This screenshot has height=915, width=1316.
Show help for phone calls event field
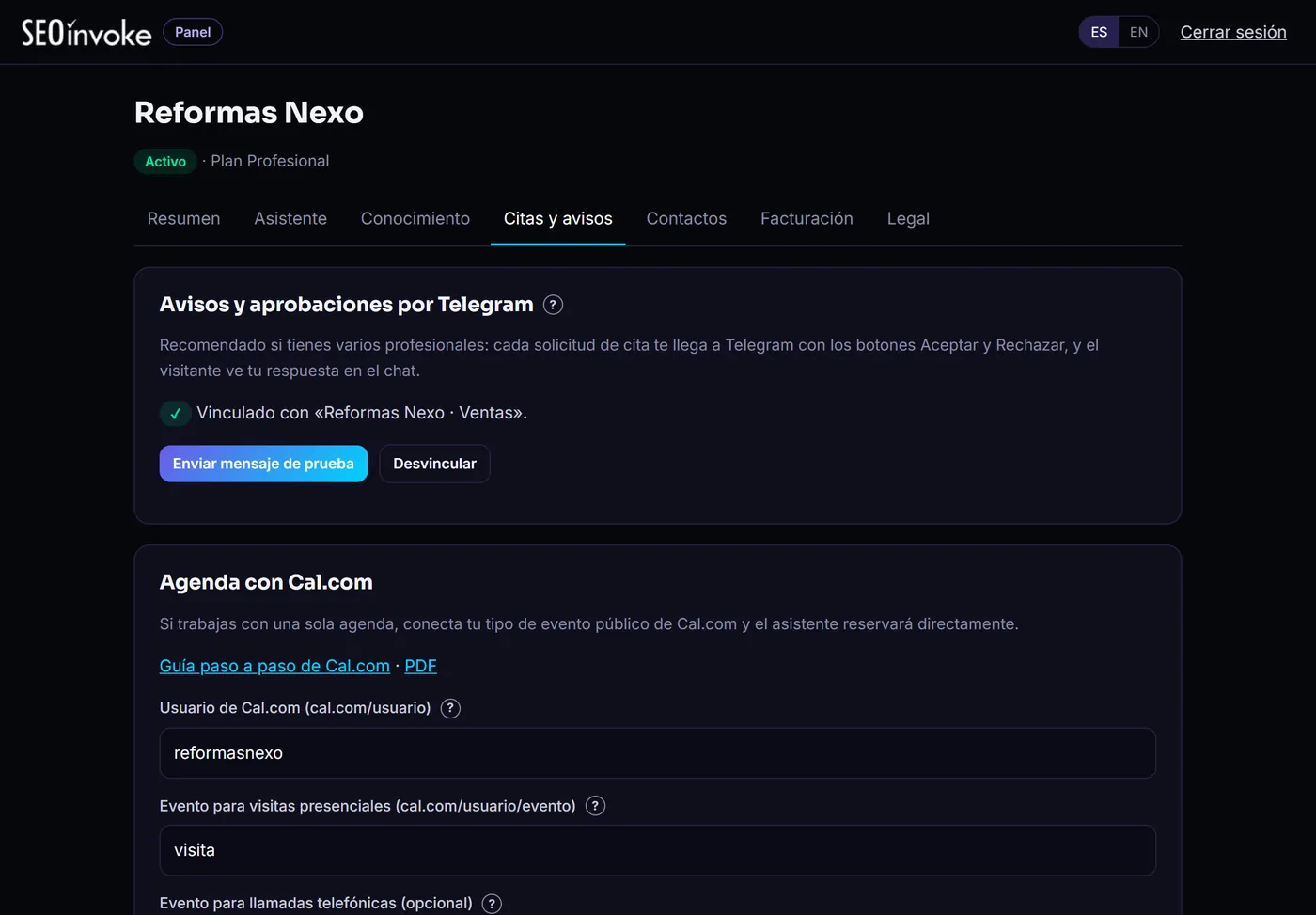[x=492, y=904]
